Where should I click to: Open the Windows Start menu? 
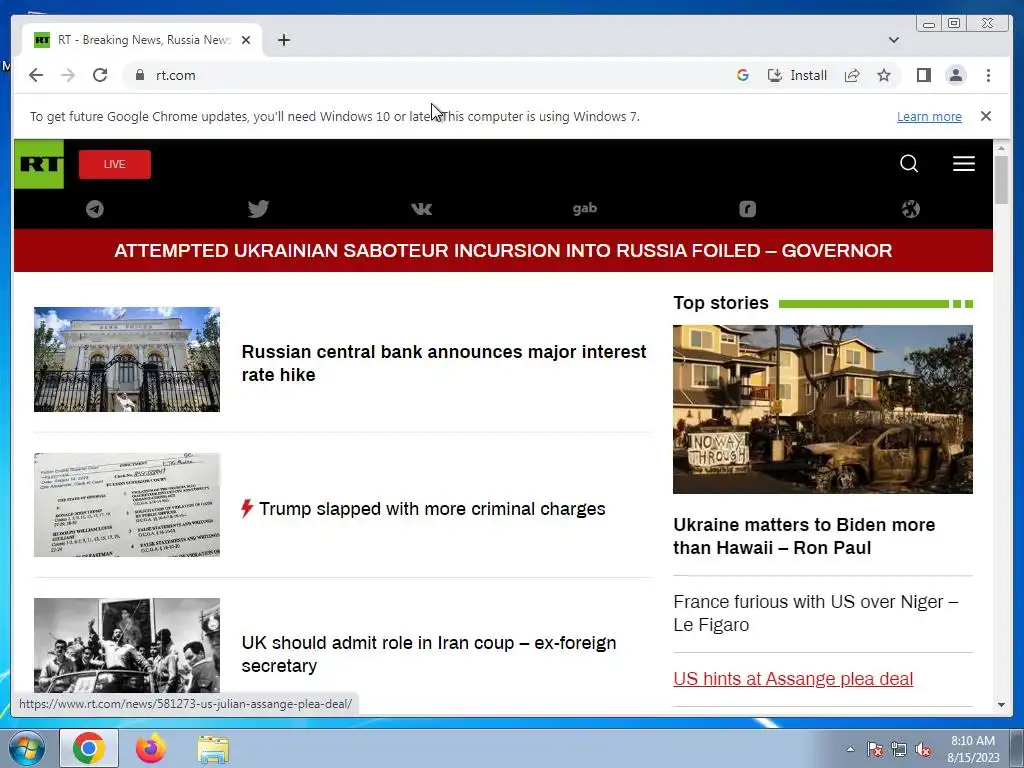coord(27,748)
